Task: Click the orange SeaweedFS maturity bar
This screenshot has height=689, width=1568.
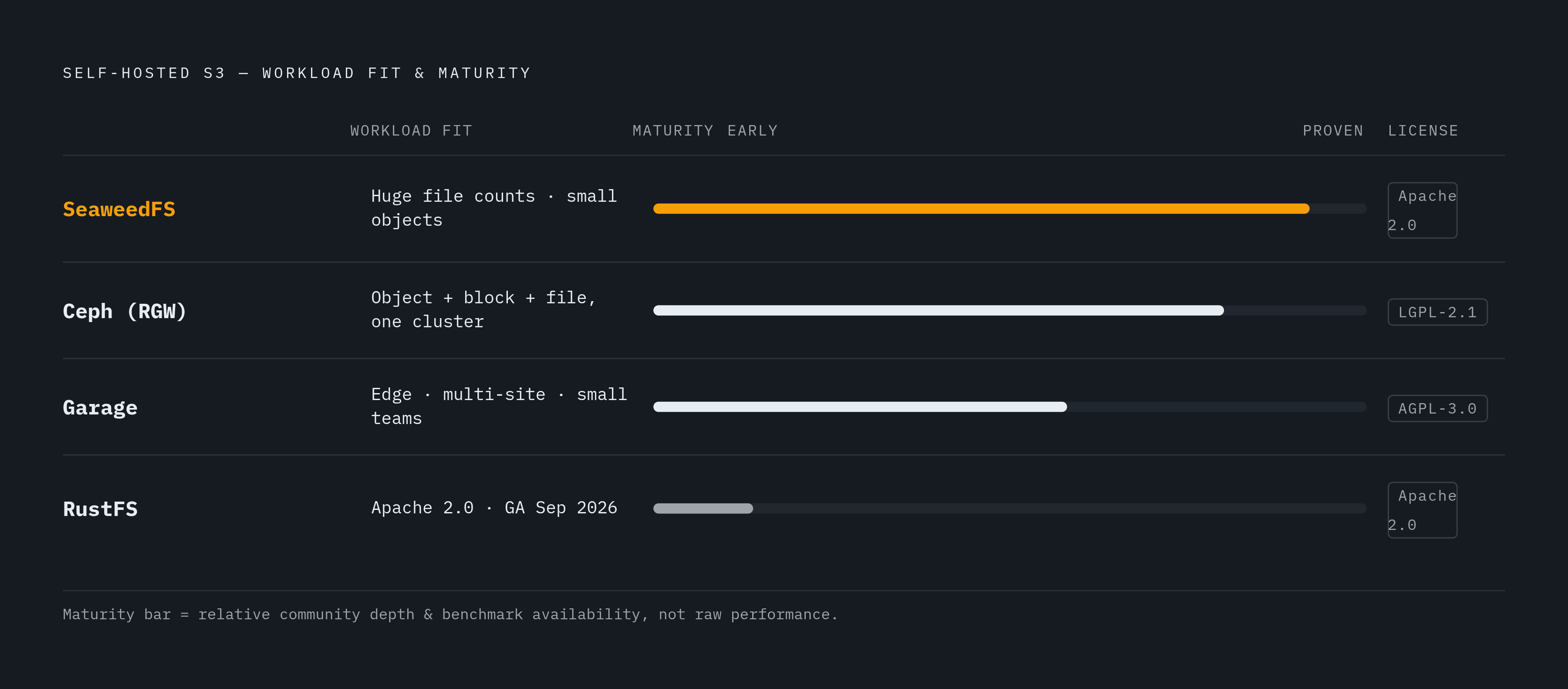Action: pyautogui.click(x=981, y=209)
